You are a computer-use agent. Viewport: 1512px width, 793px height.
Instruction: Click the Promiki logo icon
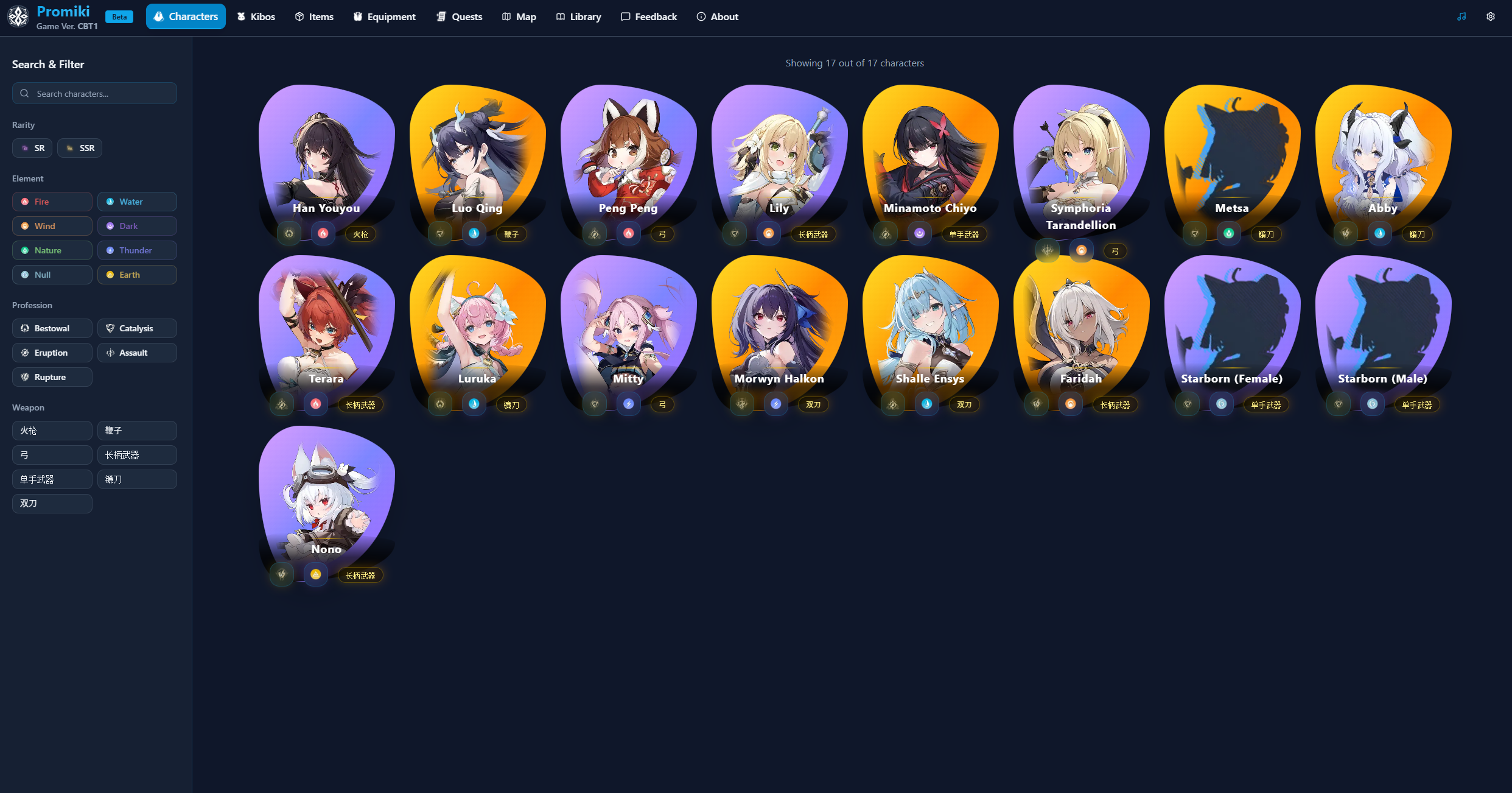[x=18, y=16]
